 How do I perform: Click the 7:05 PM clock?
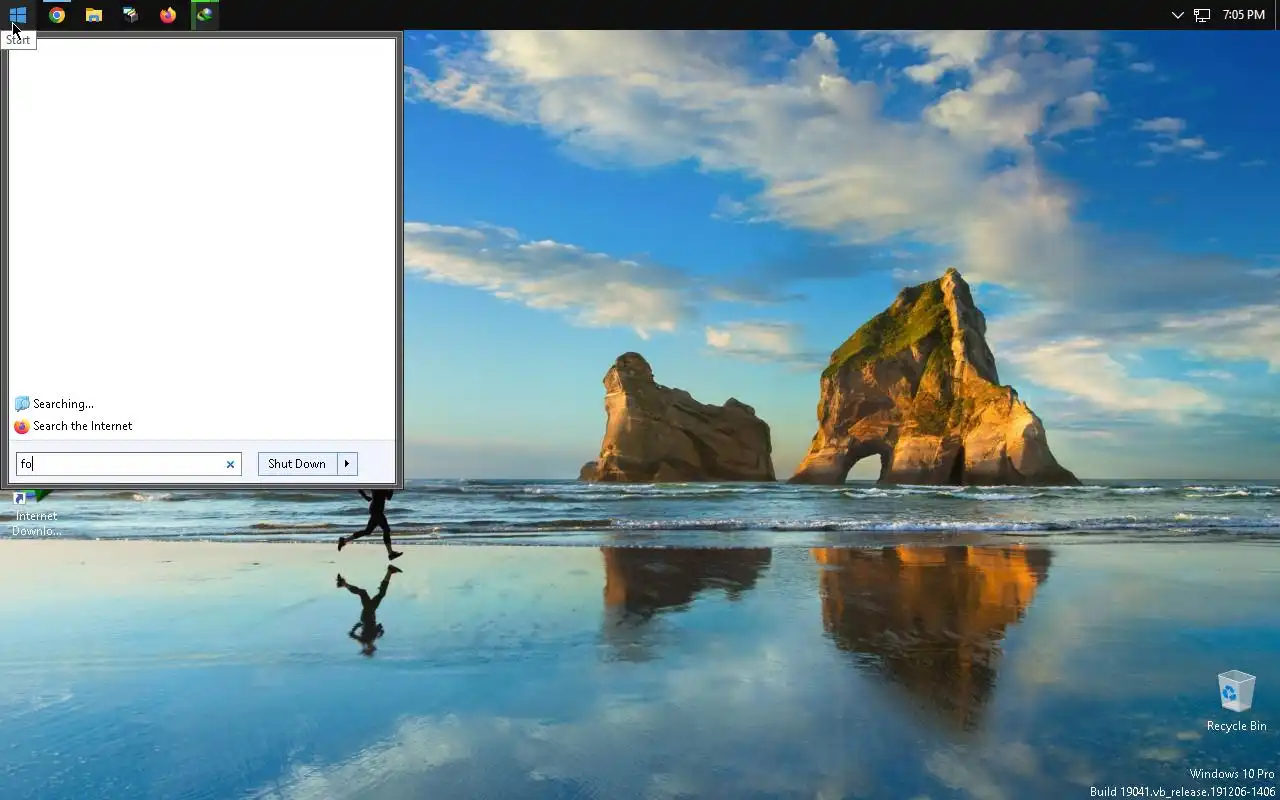[1244, 15]
